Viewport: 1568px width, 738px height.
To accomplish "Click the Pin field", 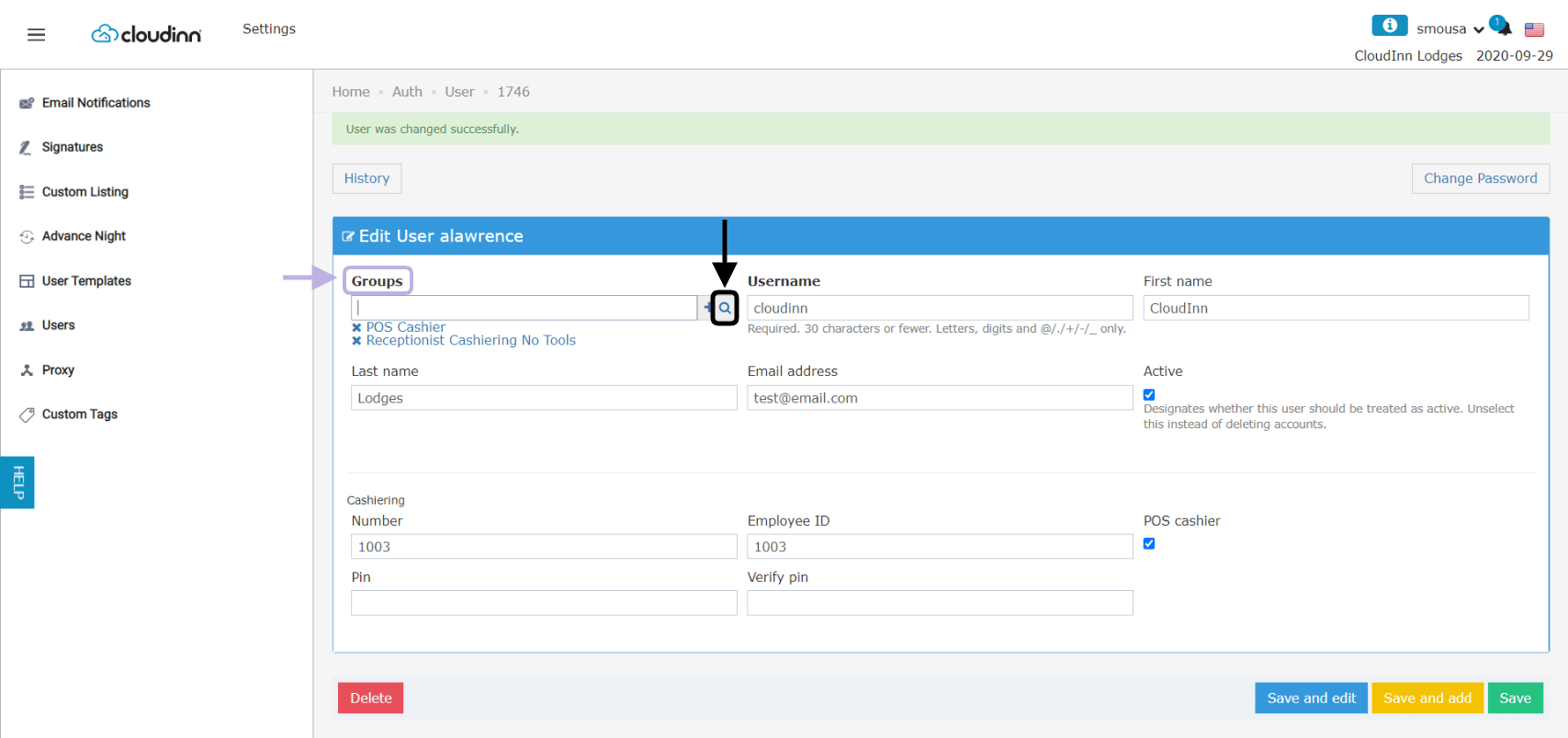I will (544, 603).
